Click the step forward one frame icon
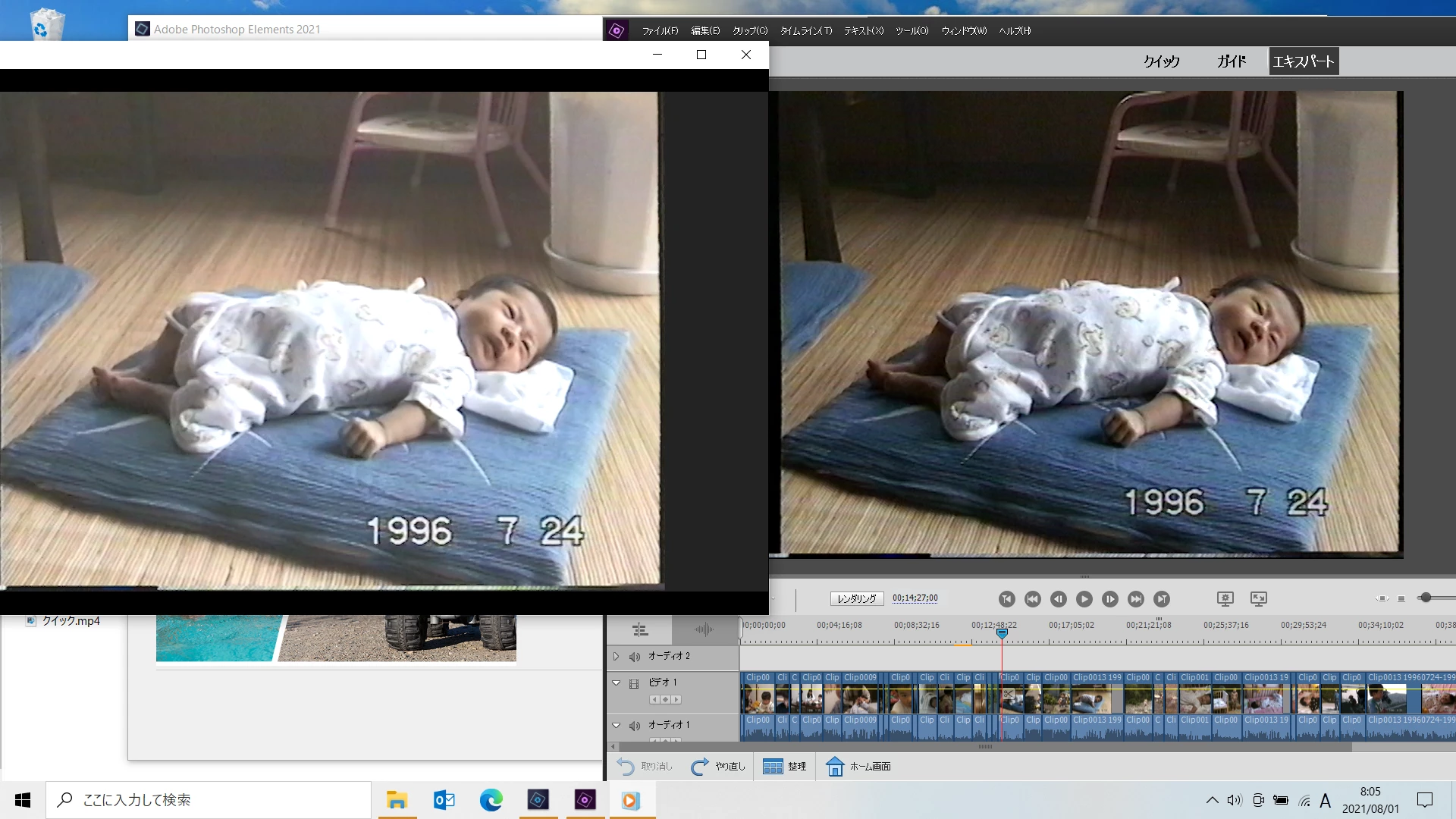Image resolution: width=1456 pixels, height=819 pixels. click(x=1109, y=599)
